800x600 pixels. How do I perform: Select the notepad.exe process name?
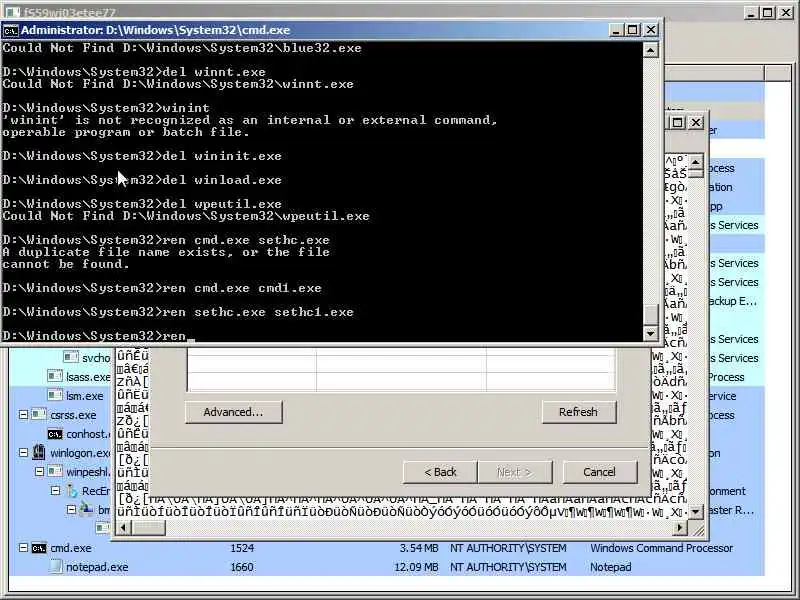point(97,567)
